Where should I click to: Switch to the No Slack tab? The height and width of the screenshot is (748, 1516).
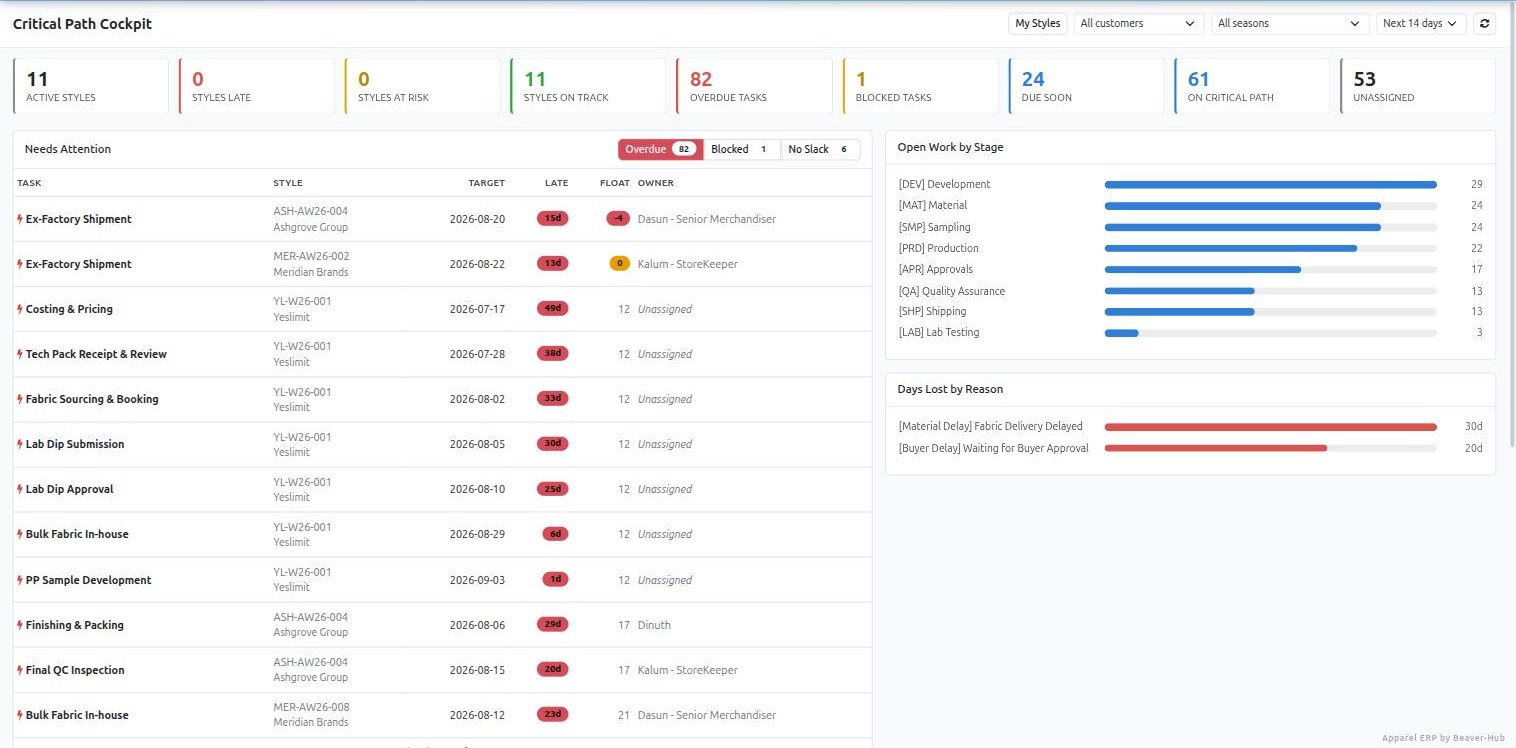tap(820, 149)
